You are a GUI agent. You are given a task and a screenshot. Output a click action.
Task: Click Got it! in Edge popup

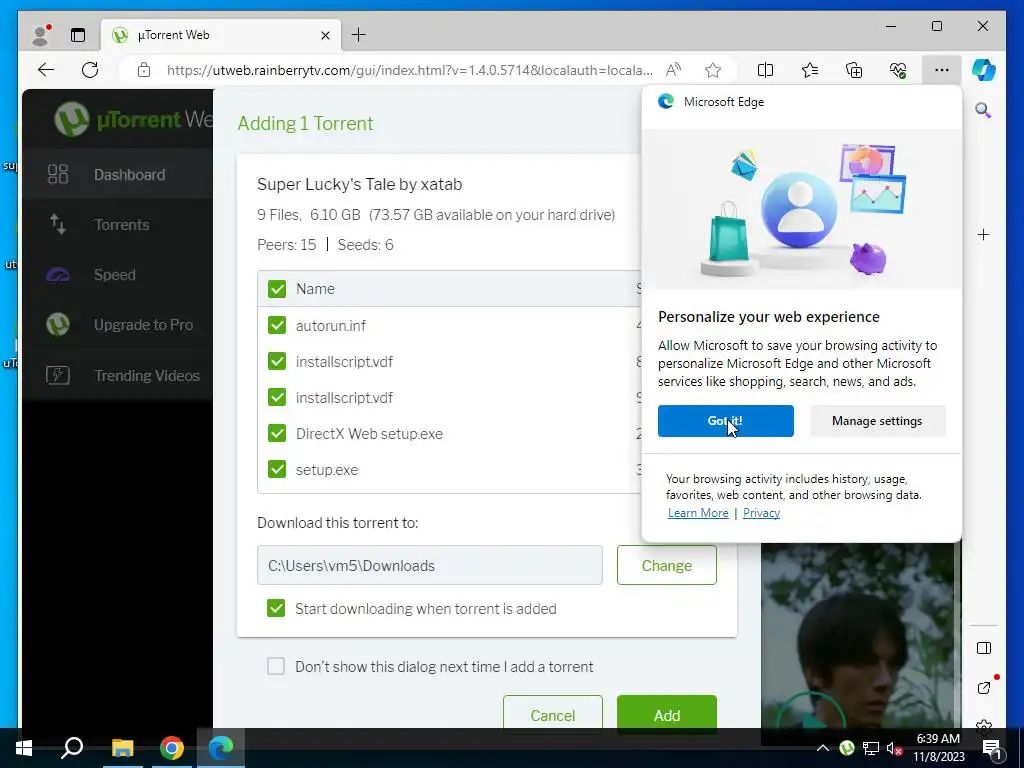(x=726, y=421)
